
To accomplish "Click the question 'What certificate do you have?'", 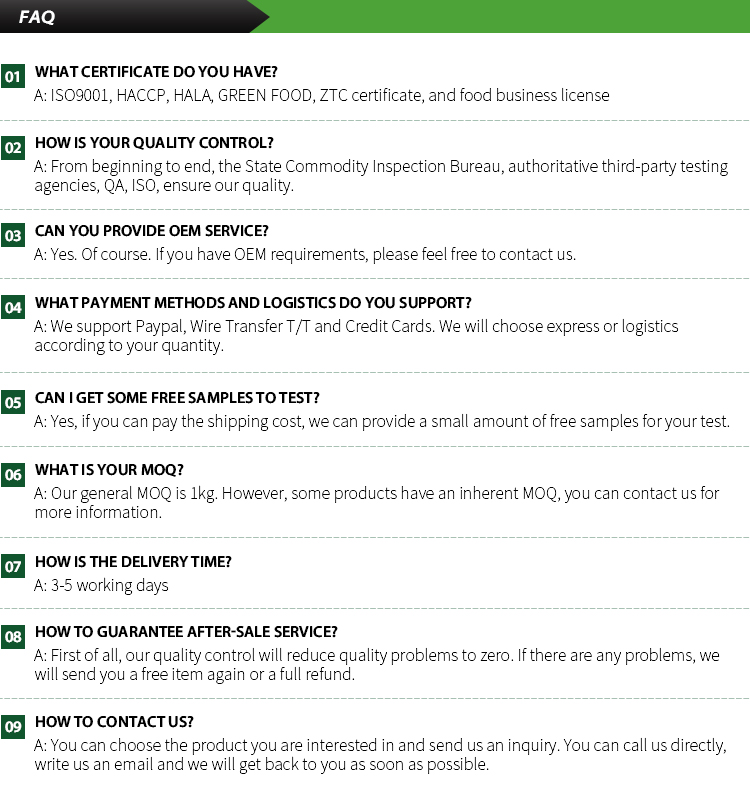I will pos(156,72).
